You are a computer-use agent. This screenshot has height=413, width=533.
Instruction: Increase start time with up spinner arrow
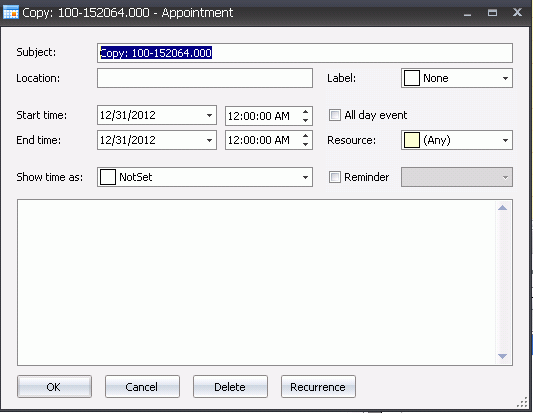pyautogui.click(x=305, y=111)
